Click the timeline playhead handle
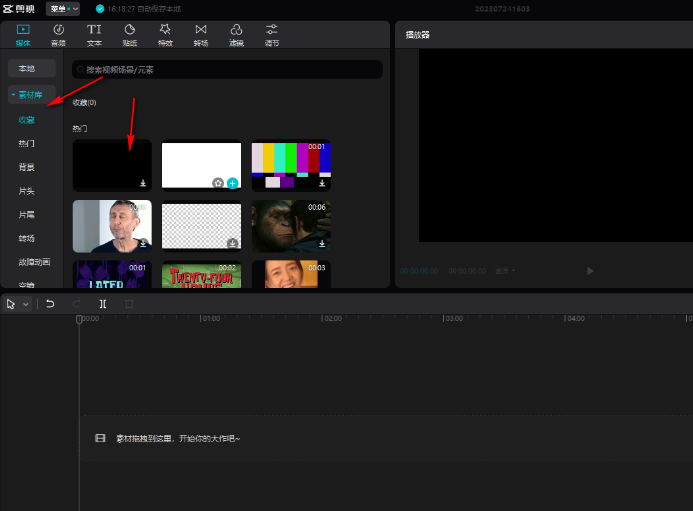The width and height of the screenshot is (693, 511). point(79,319)
